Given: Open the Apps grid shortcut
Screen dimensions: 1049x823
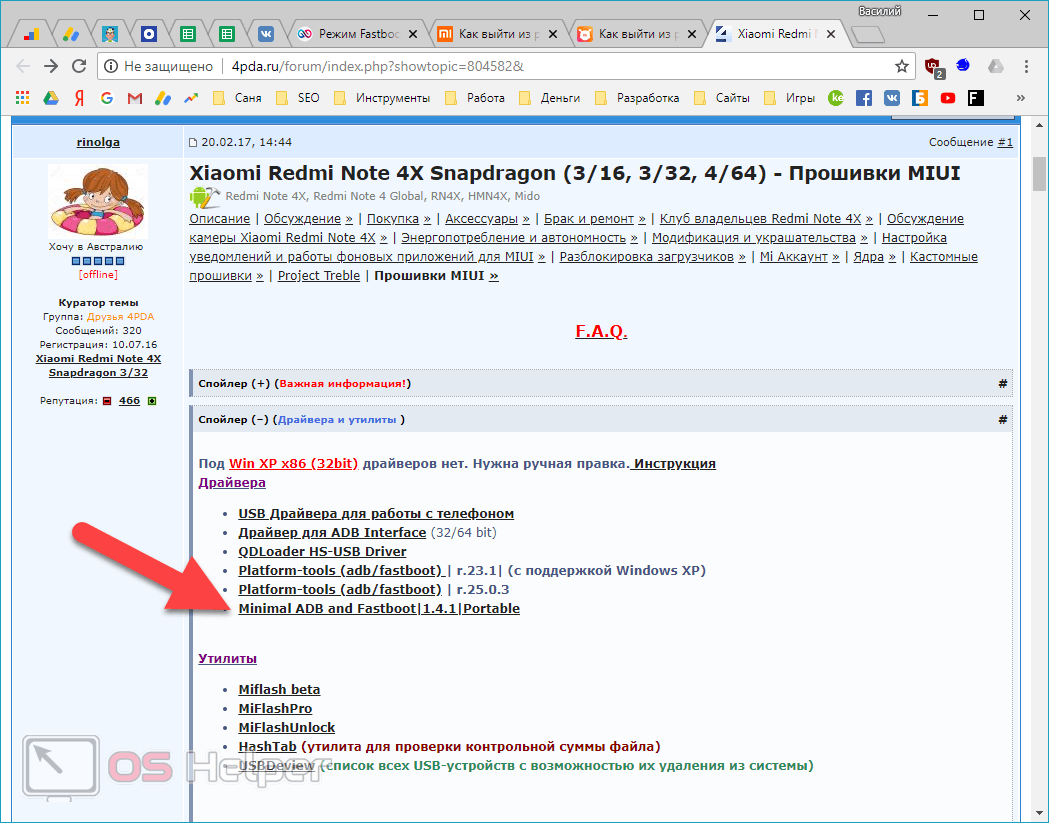Looking at the screenshot, I should click(x=23, y=98).
